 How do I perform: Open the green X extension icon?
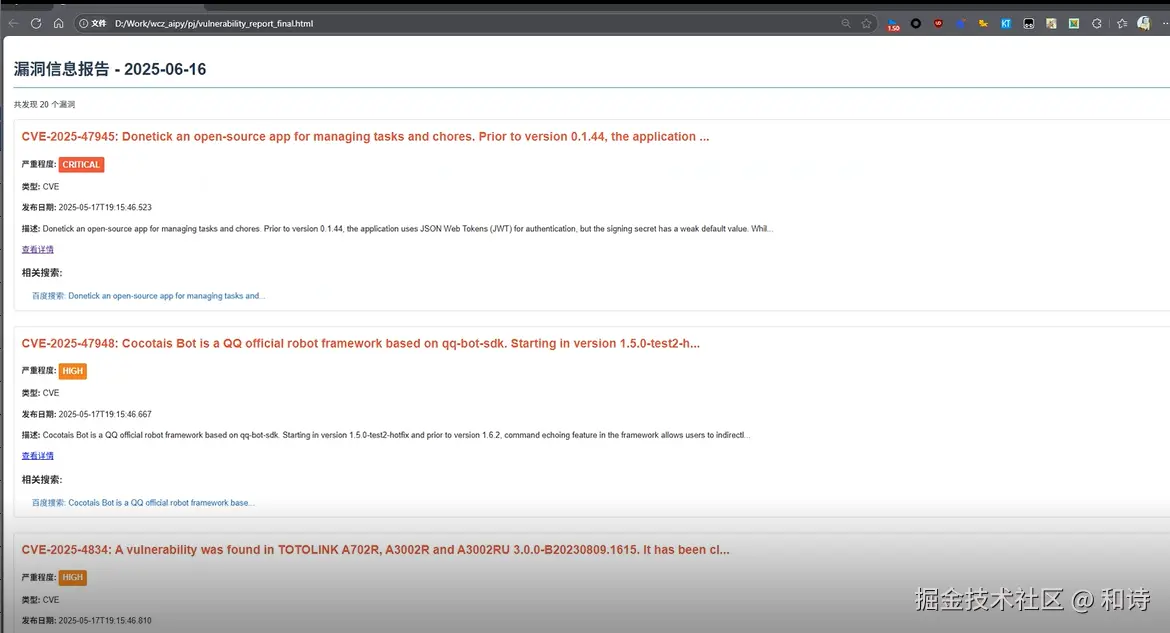point(1074,24)
